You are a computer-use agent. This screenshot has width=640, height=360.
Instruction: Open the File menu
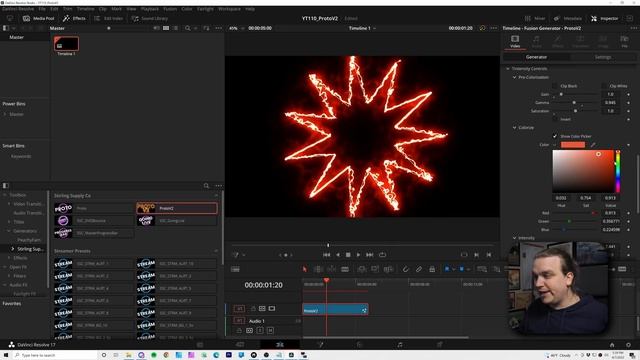[x=42, y=9]
